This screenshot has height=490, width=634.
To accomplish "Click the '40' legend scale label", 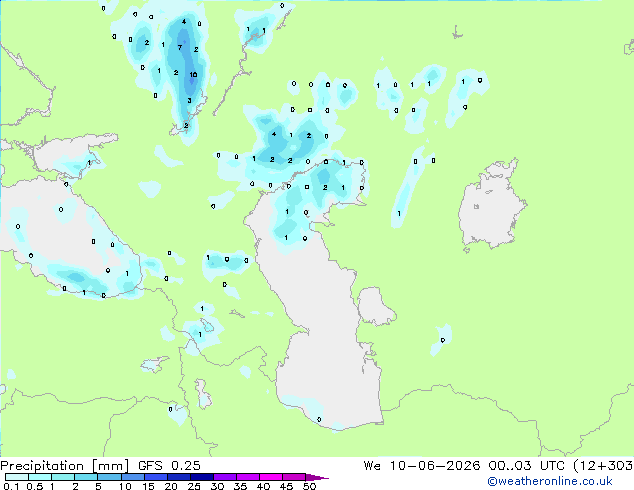I will (263, 486).
